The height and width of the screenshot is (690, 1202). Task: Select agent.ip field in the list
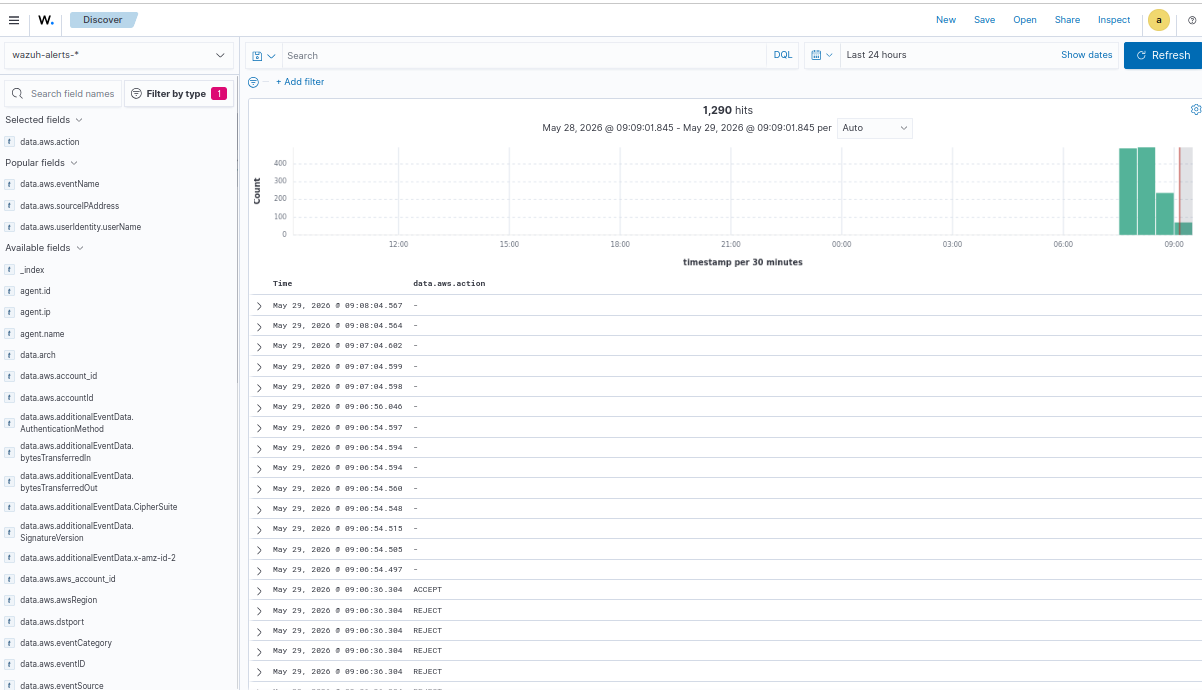pos(35,312)
